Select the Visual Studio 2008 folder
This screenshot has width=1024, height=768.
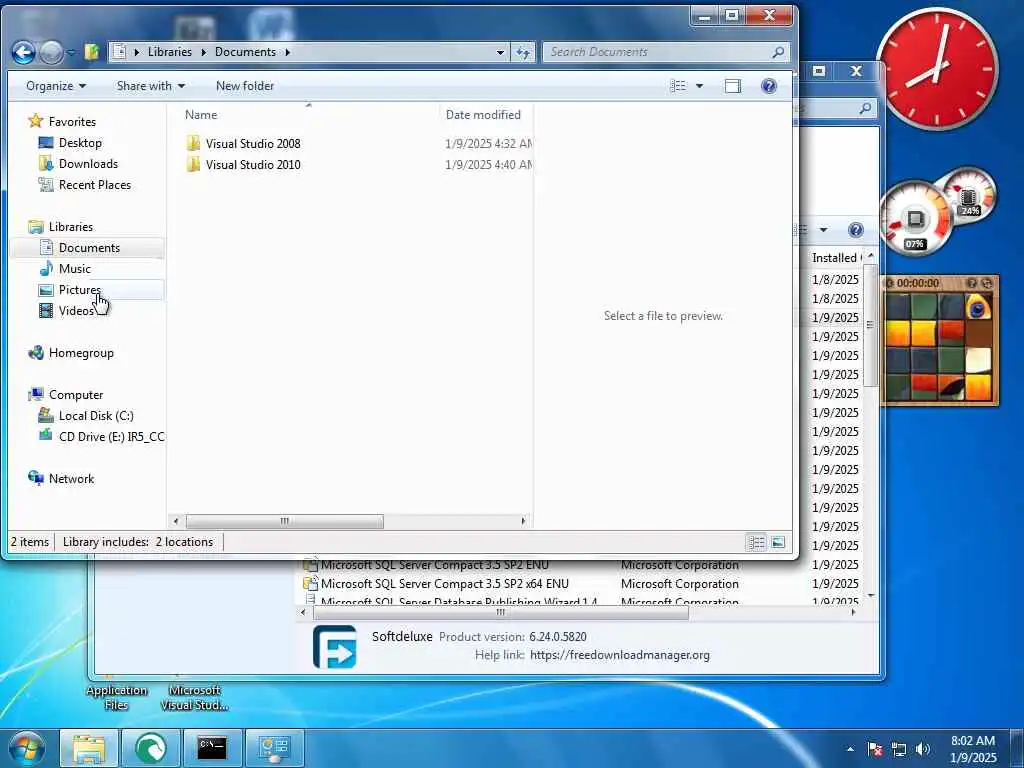(253, 143)
